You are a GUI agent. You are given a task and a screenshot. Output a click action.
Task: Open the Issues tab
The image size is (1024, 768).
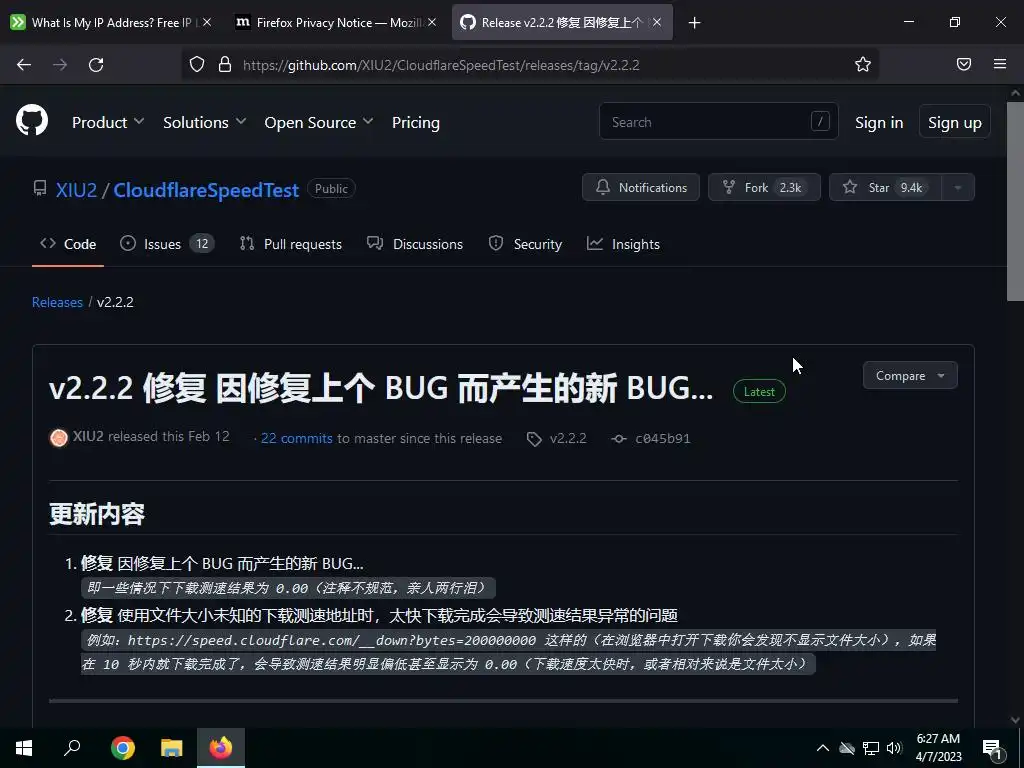[x=167, y=244]
